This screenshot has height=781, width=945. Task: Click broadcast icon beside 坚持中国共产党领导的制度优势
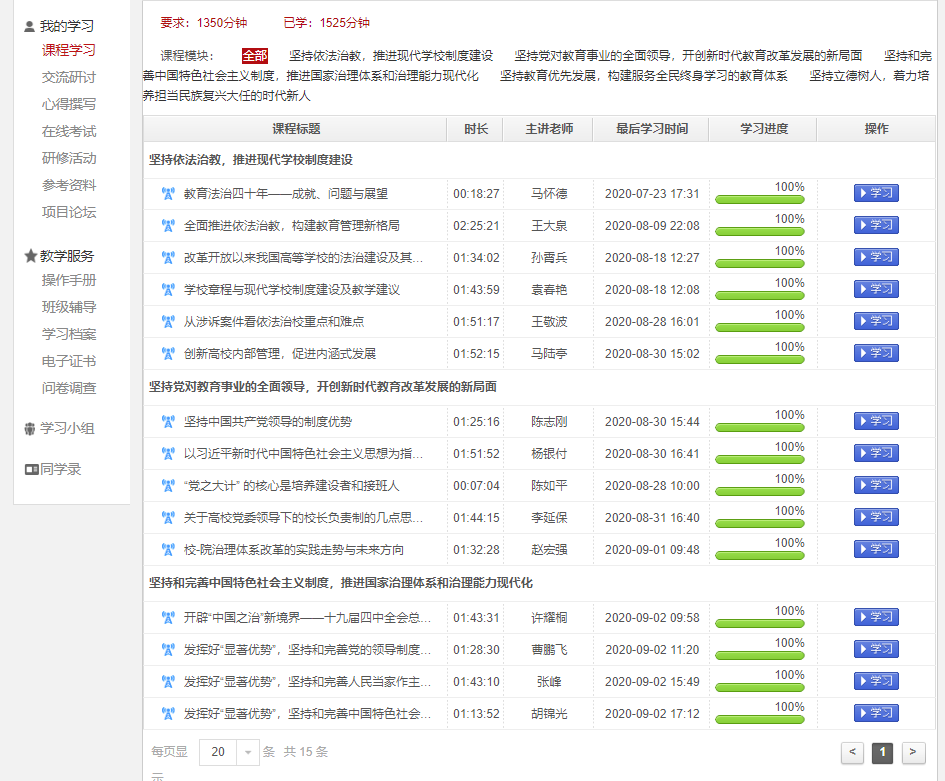click(x=168, y=422)
